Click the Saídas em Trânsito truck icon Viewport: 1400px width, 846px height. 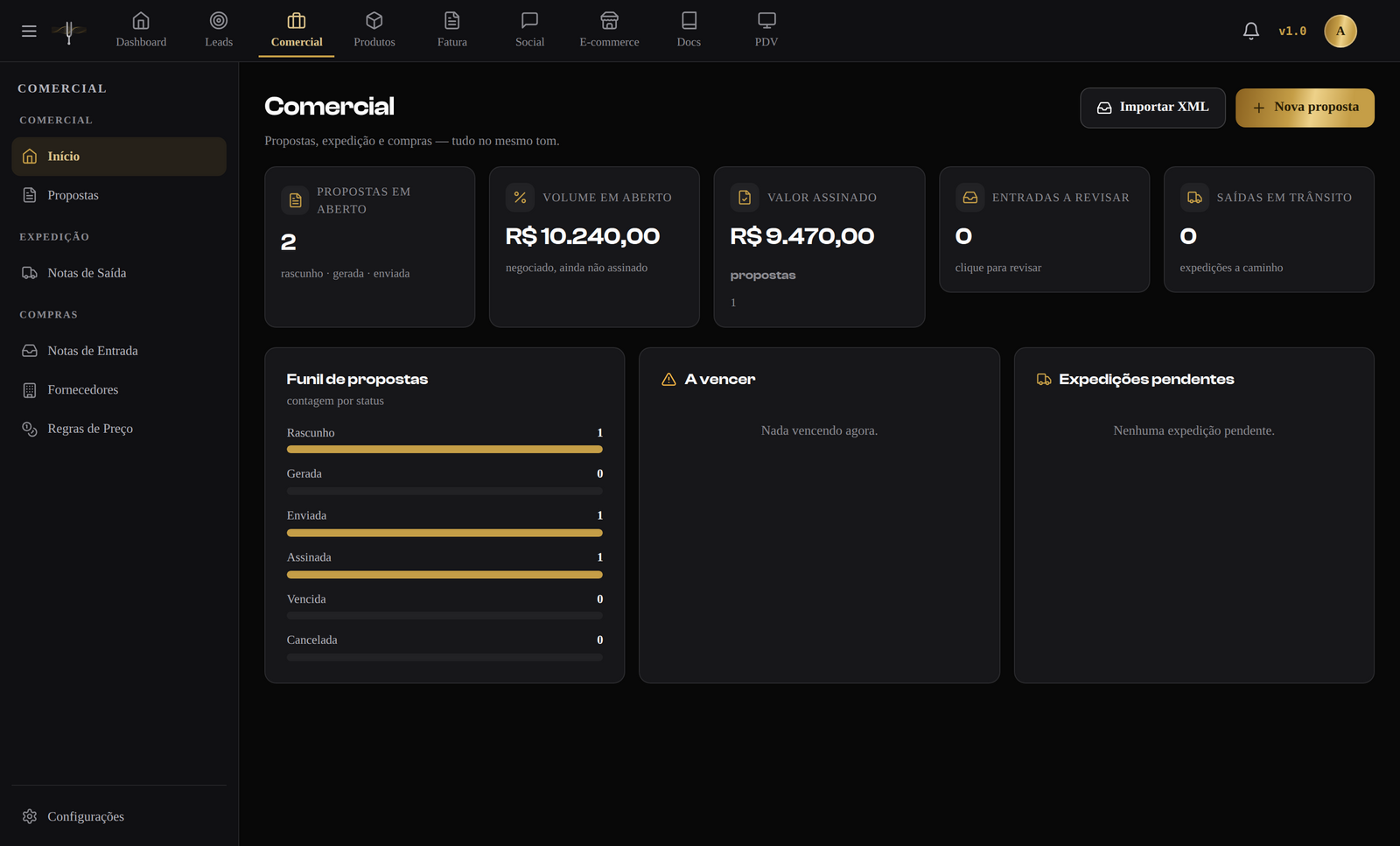tap(1194, 198)
